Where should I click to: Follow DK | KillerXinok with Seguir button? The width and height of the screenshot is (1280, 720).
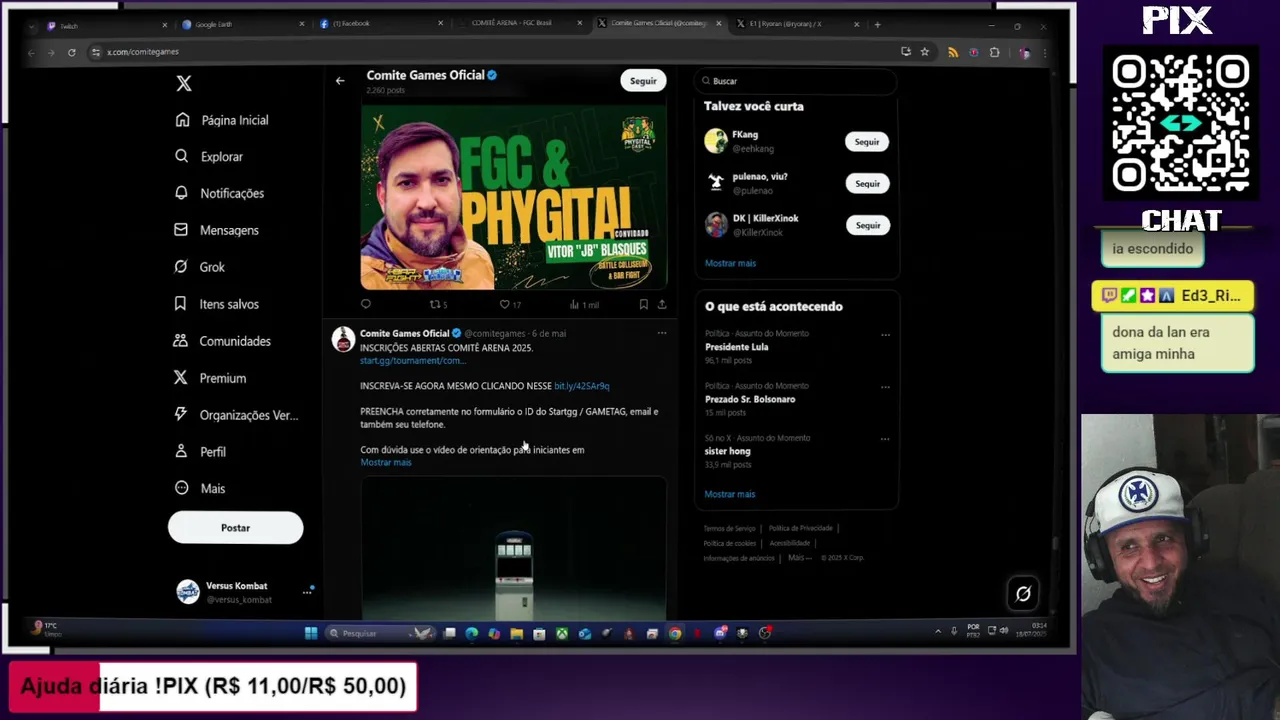pos(867,226)
